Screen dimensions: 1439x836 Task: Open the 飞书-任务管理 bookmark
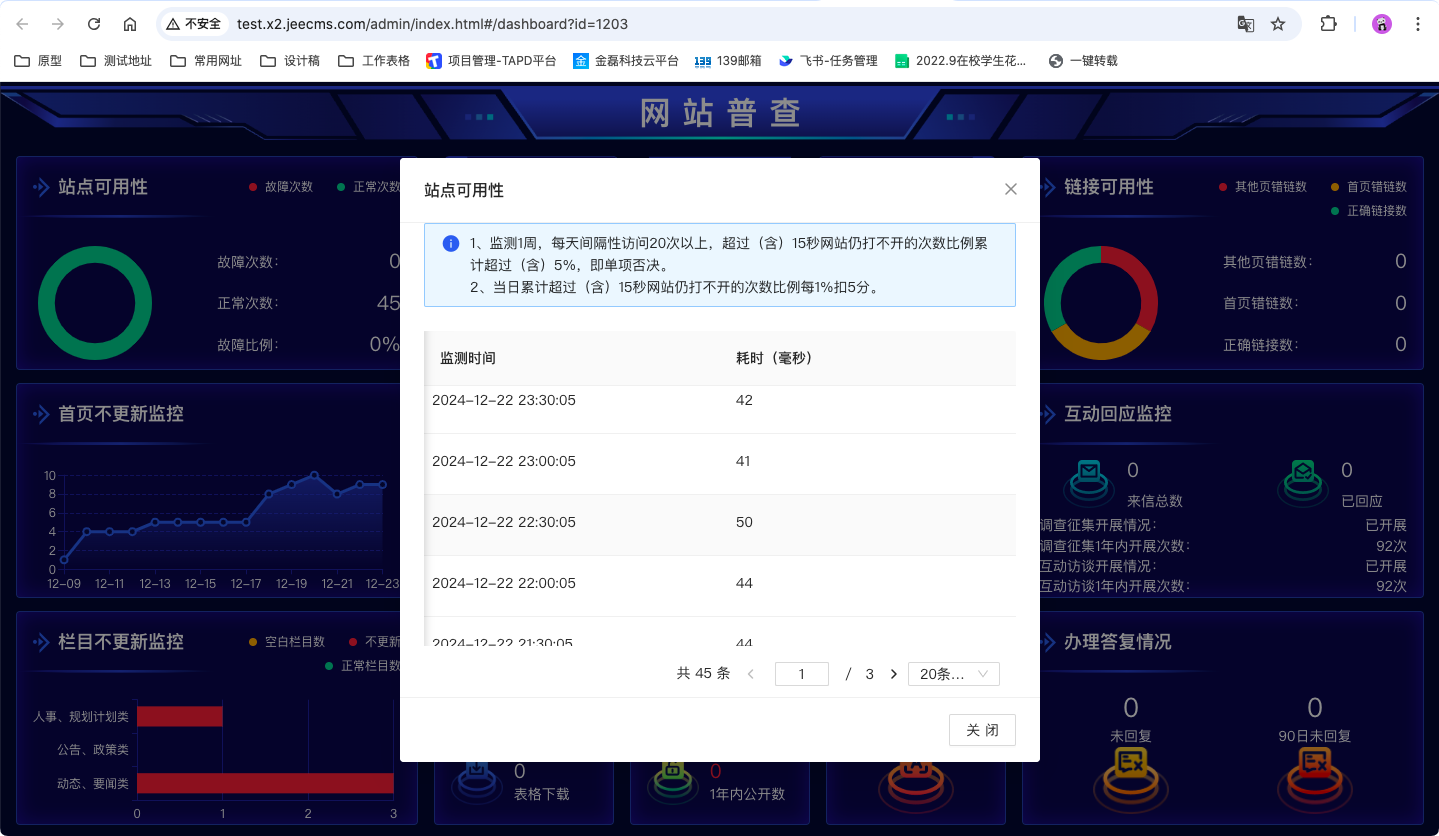click(x=828, y=61)
